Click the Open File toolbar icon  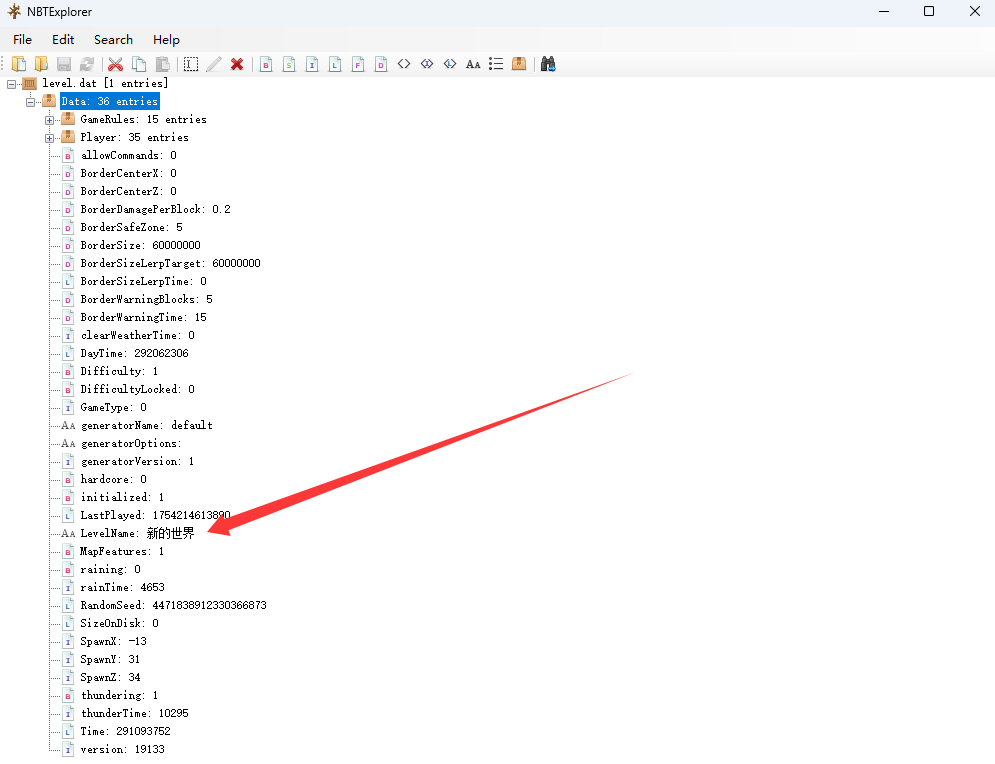coord(19,64)
